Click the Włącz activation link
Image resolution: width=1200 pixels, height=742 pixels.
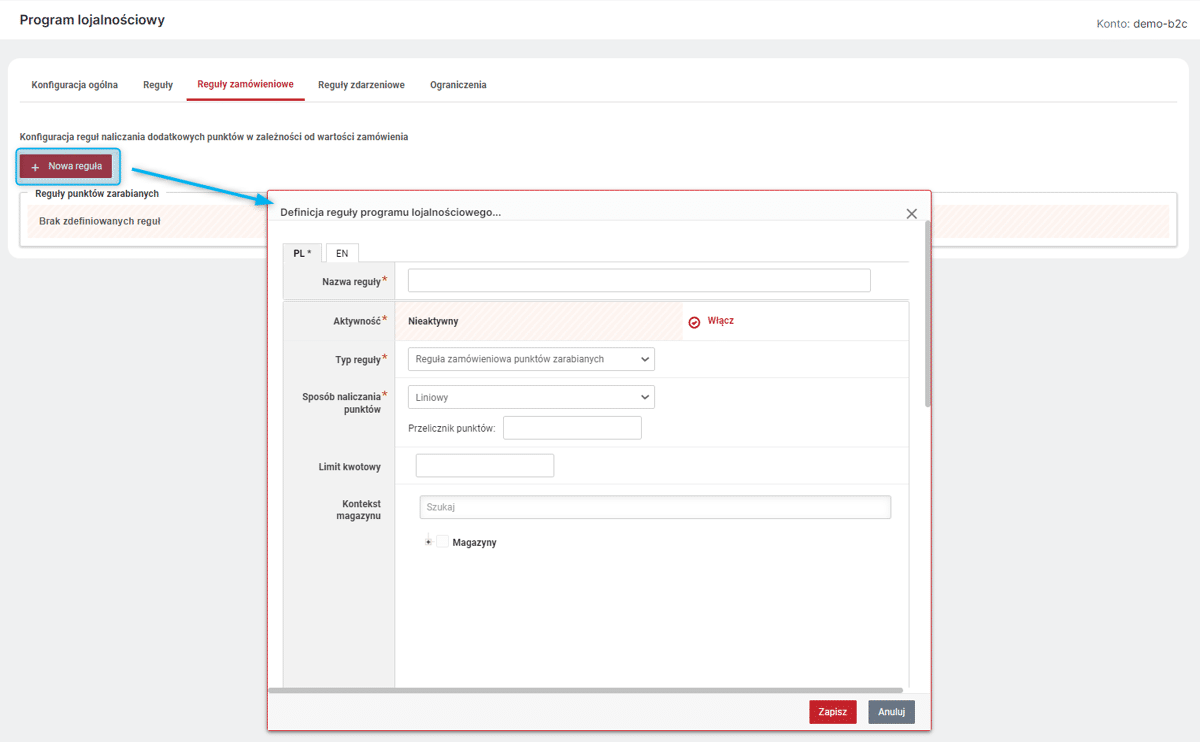coord(721,321)
